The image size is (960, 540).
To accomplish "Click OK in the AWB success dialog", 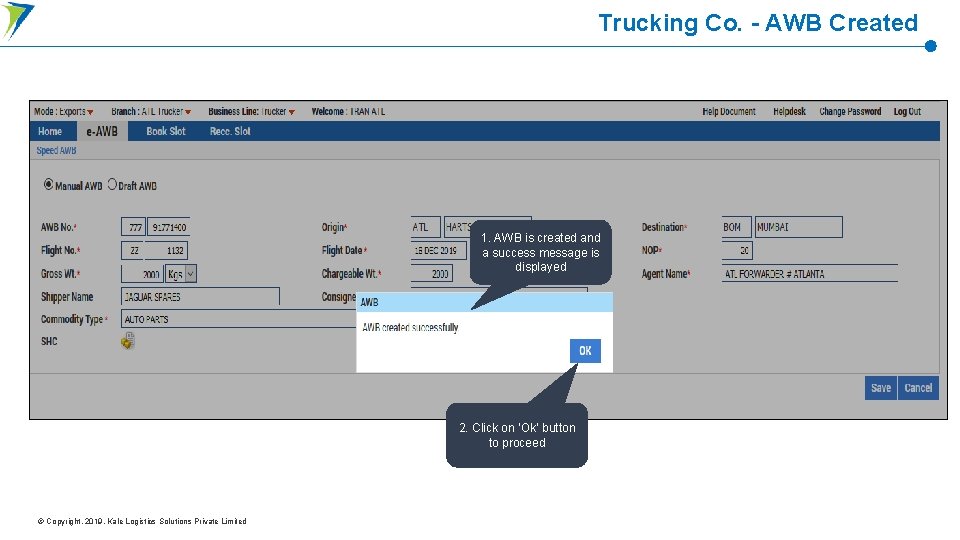I will [x=585, y=351].
